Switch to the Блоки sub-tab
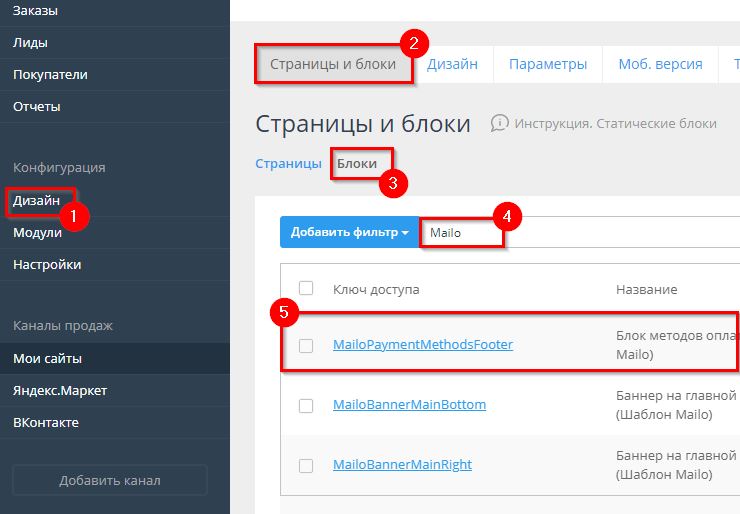Screen dimensions: 740x514 click(357, 163)
